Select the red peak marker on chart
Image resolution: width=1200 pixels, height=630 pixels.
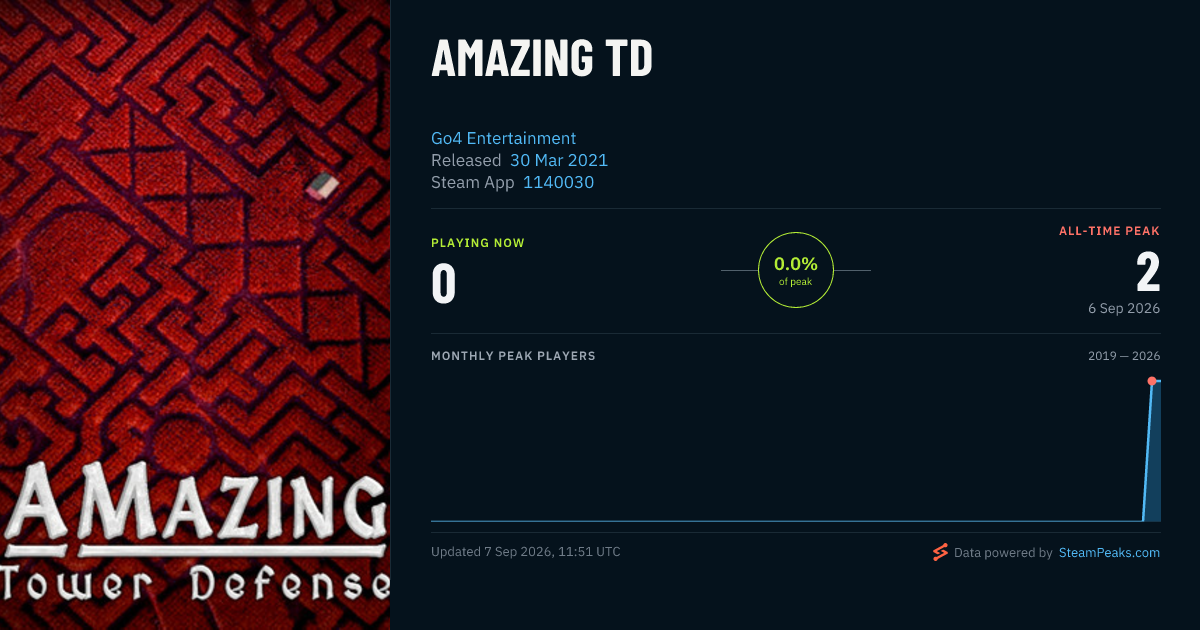pos(1152,381)
